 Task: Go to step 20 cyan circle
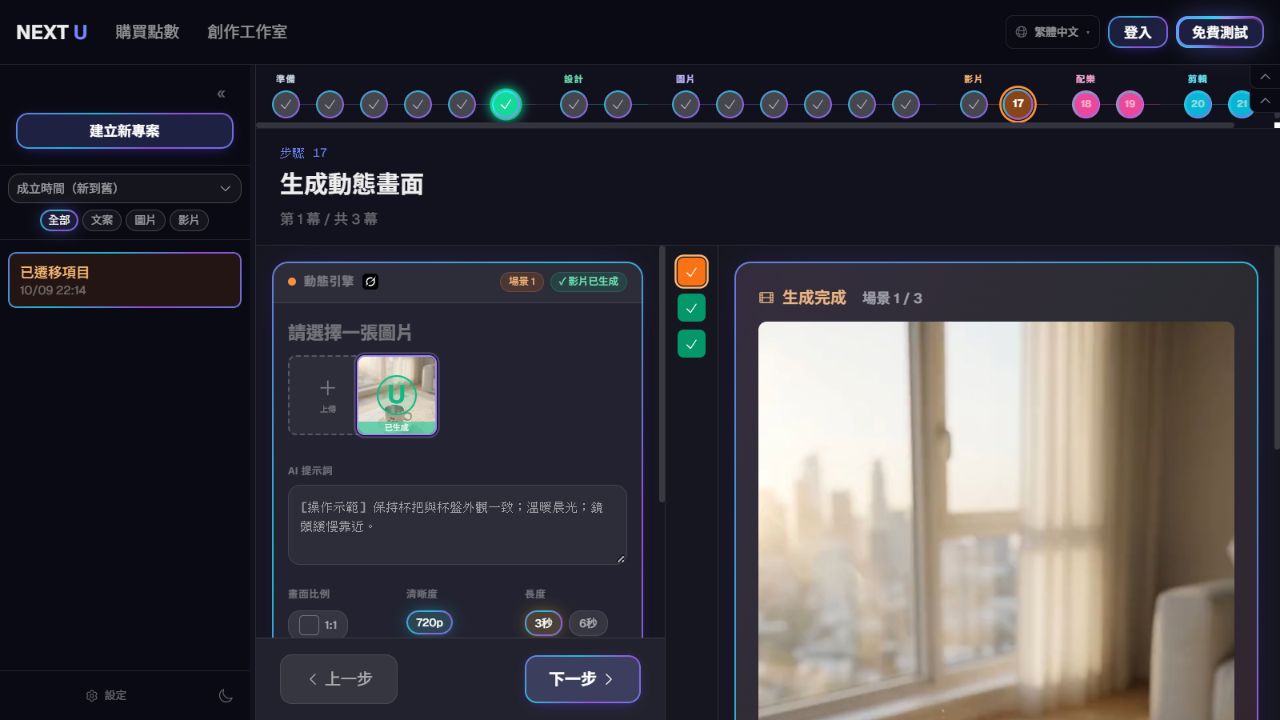[1198, 104]
